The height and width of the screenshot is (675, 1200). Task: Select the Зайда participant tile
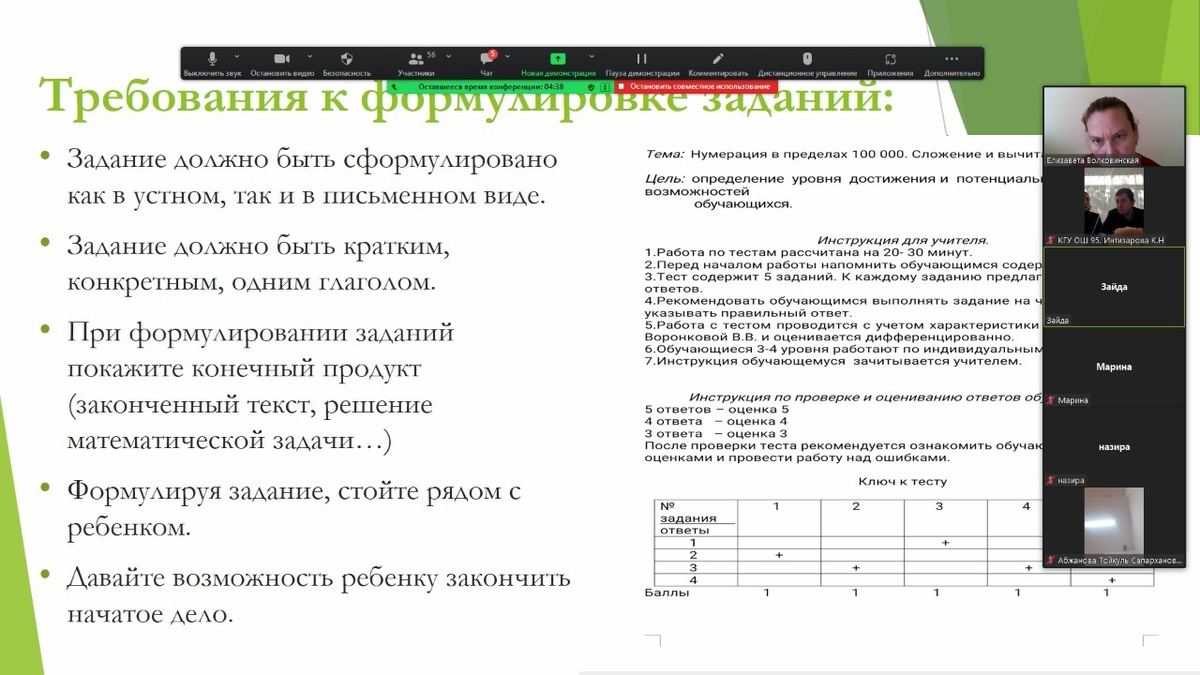click(1113, 287)
